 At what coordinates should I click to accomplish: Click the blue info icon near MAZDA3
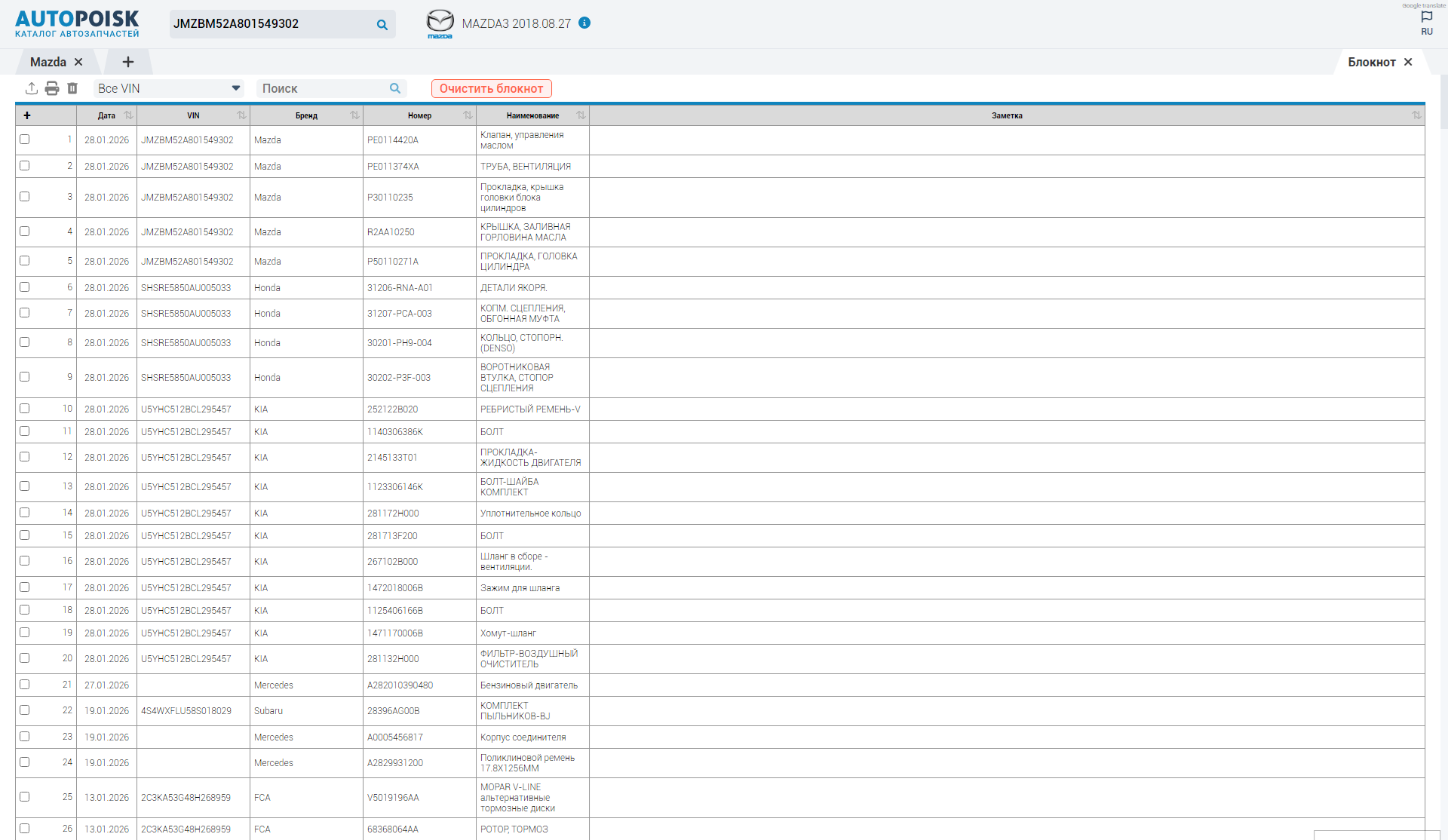coord(584,23)
